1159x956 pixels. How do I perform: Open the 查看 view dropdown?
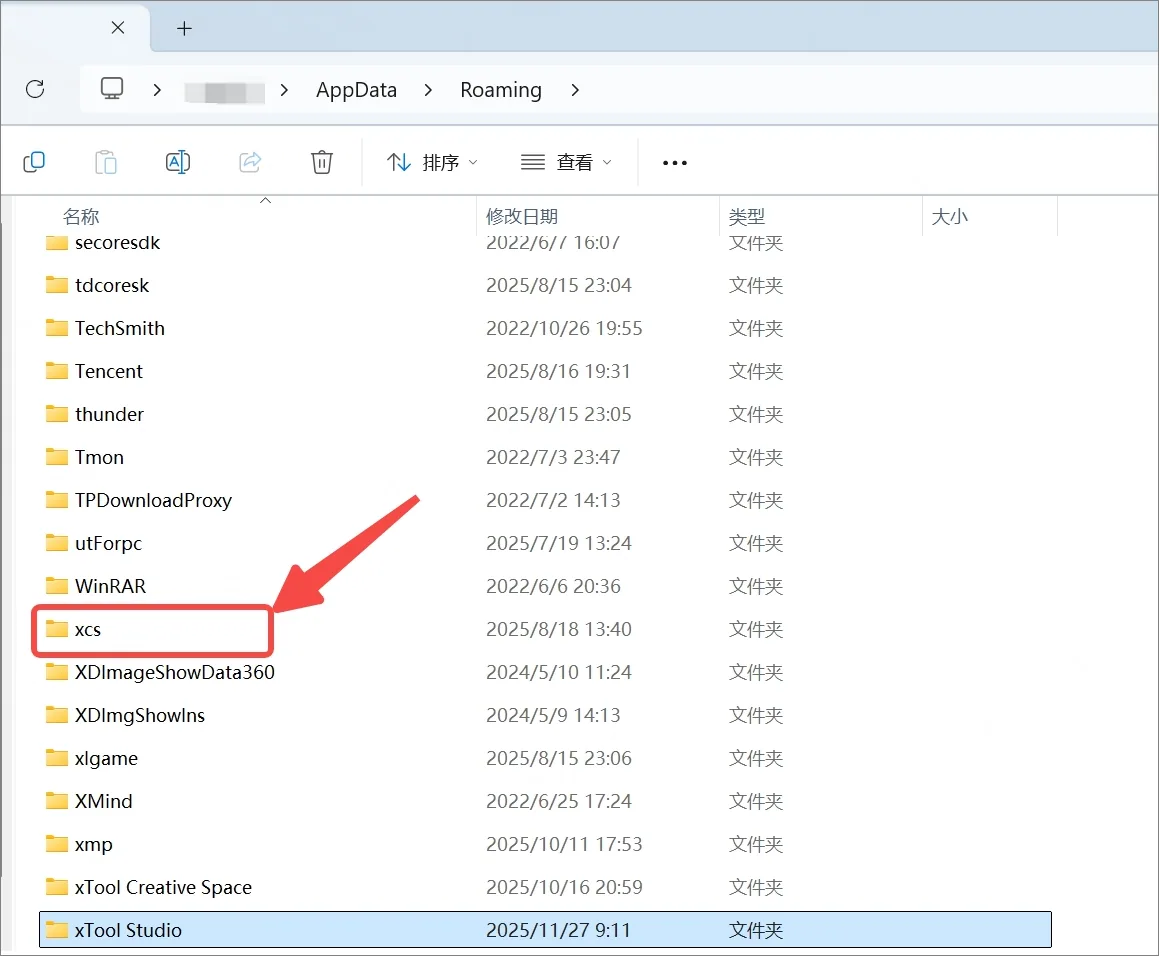566,162
